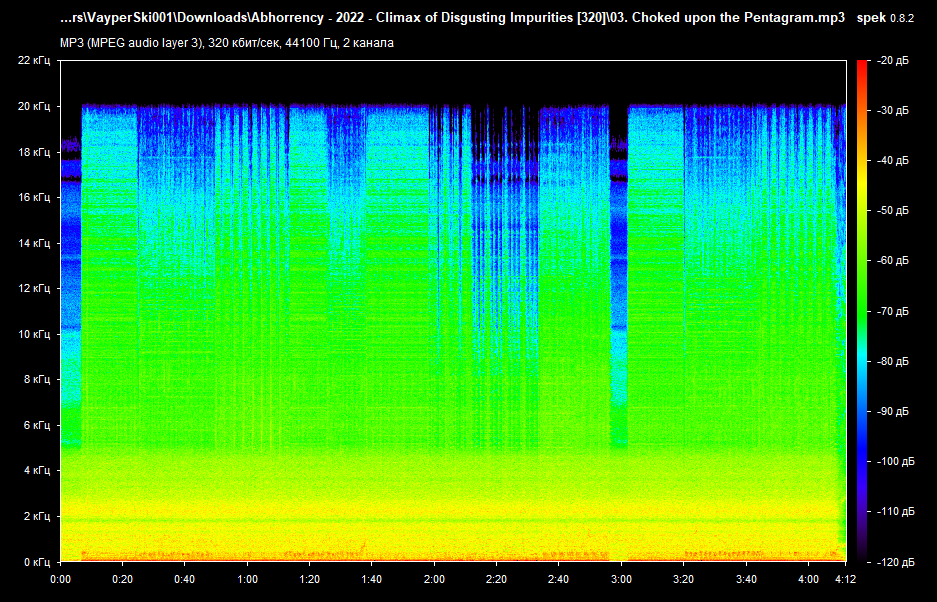Select the 2:00 time axis marker
Viewport: 937px width, 602px height.
pos(434,579)
